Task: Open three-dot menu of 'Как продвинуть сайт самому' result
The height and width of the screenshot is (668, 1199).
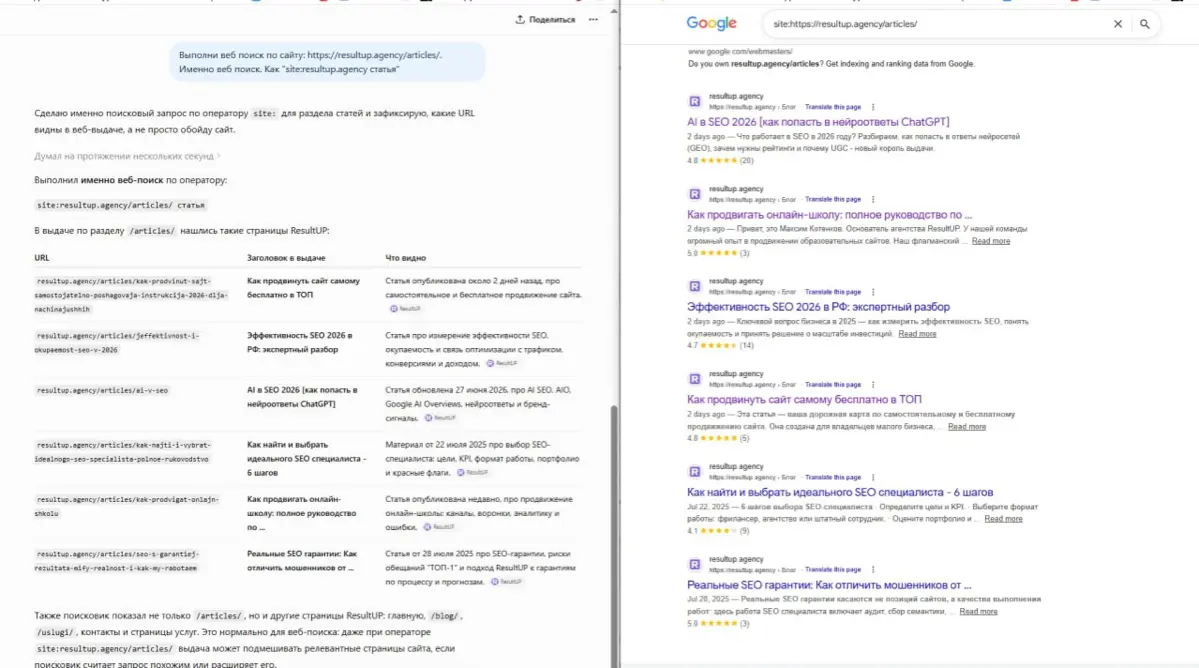Action: coord(872,384)
